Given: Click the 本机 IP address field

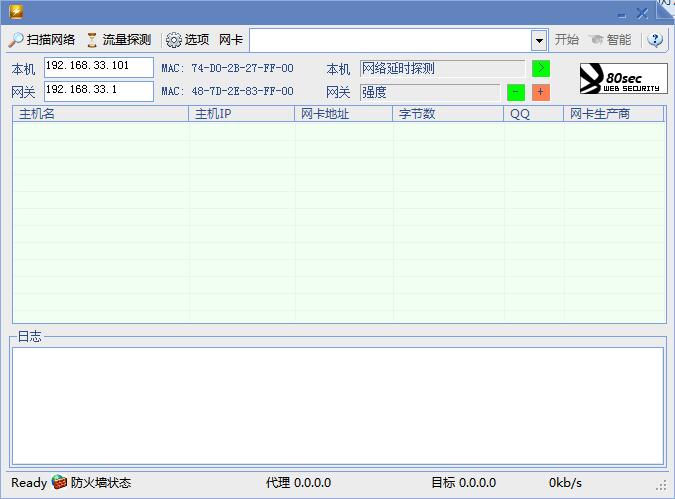Looking at the screenshot, I should click(98, 67).
